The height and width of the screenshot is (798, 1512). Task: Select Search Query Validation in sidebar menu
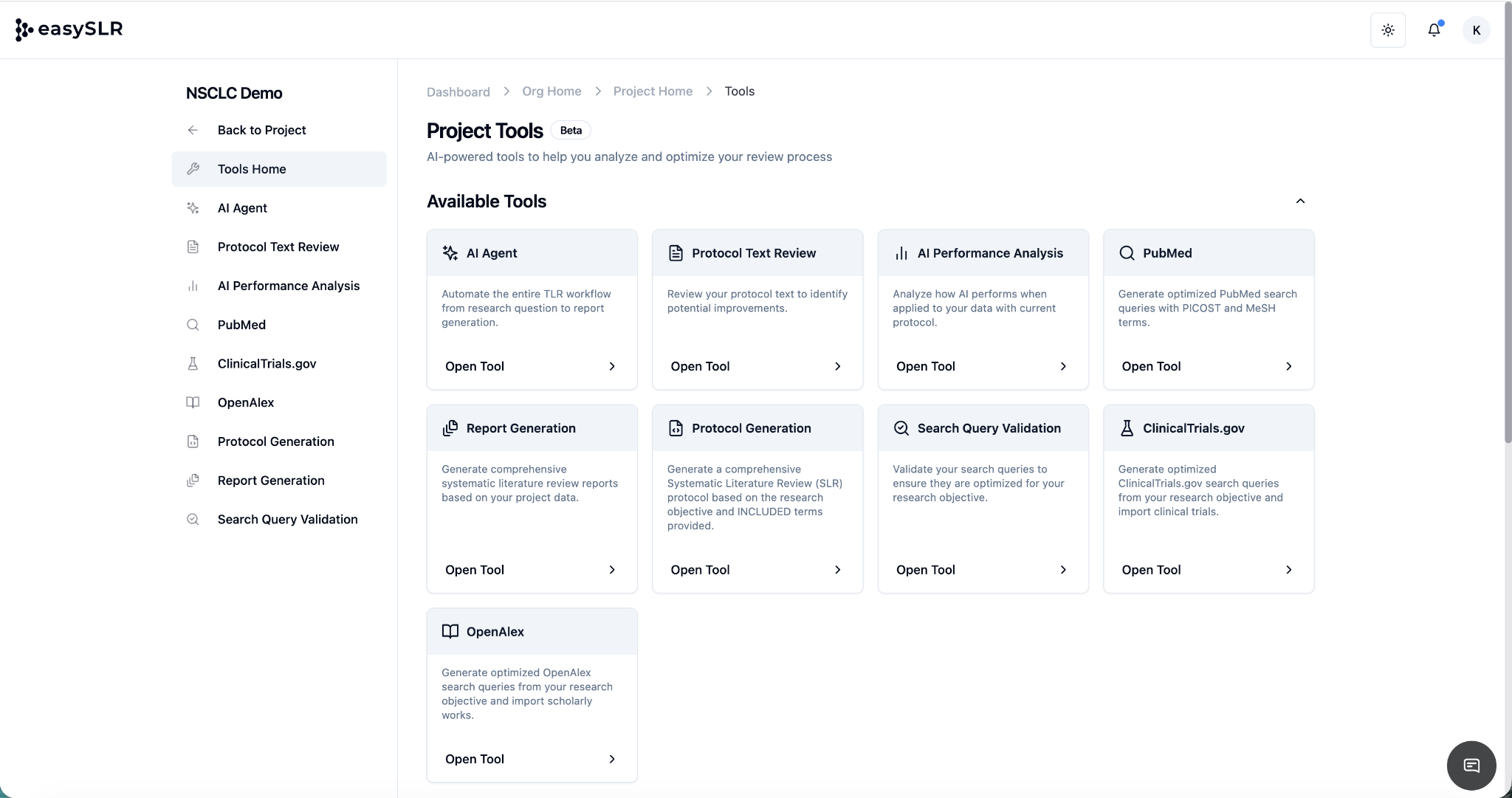coord(287,519)
